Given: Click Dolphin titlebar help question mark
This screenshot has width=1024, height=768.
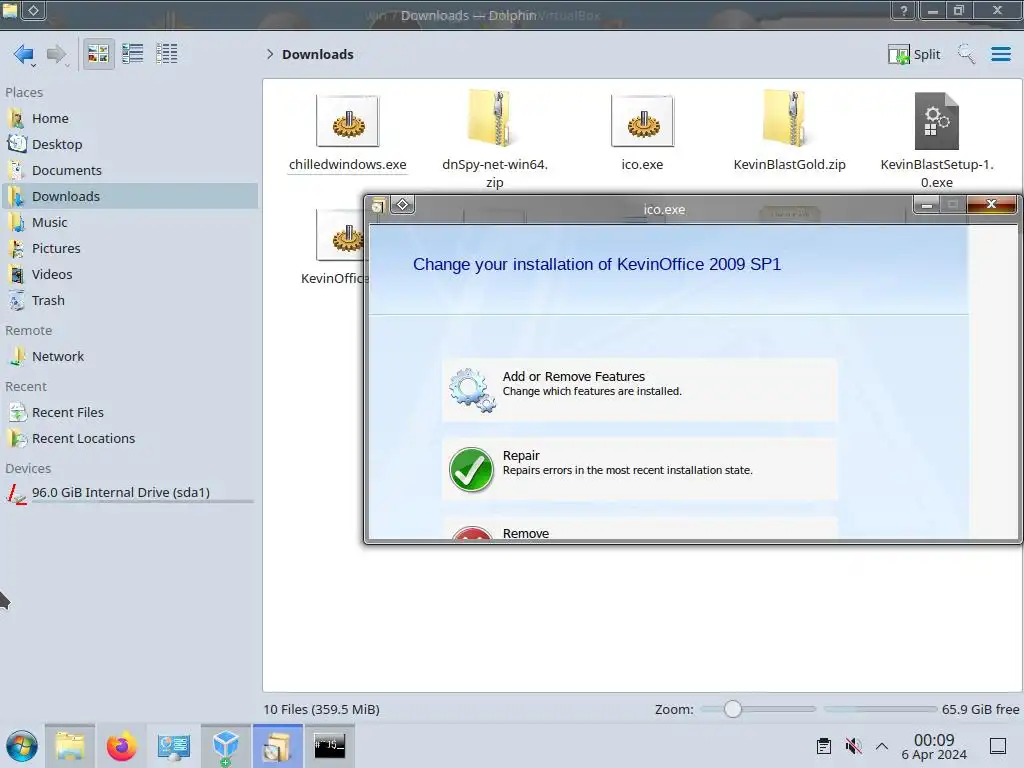Looking at the screenshot, I should (x=904, y=10).
